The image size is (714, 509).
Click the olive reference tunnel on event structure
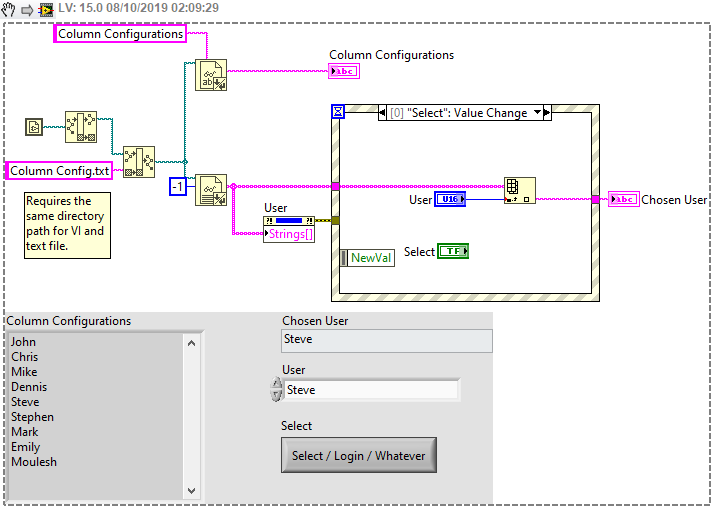click(x=336, y=220)
